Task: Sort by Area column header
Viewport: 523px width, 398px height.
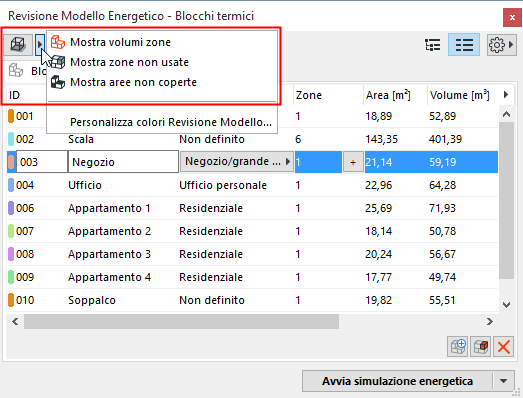Action: click(x=388, y=95)
